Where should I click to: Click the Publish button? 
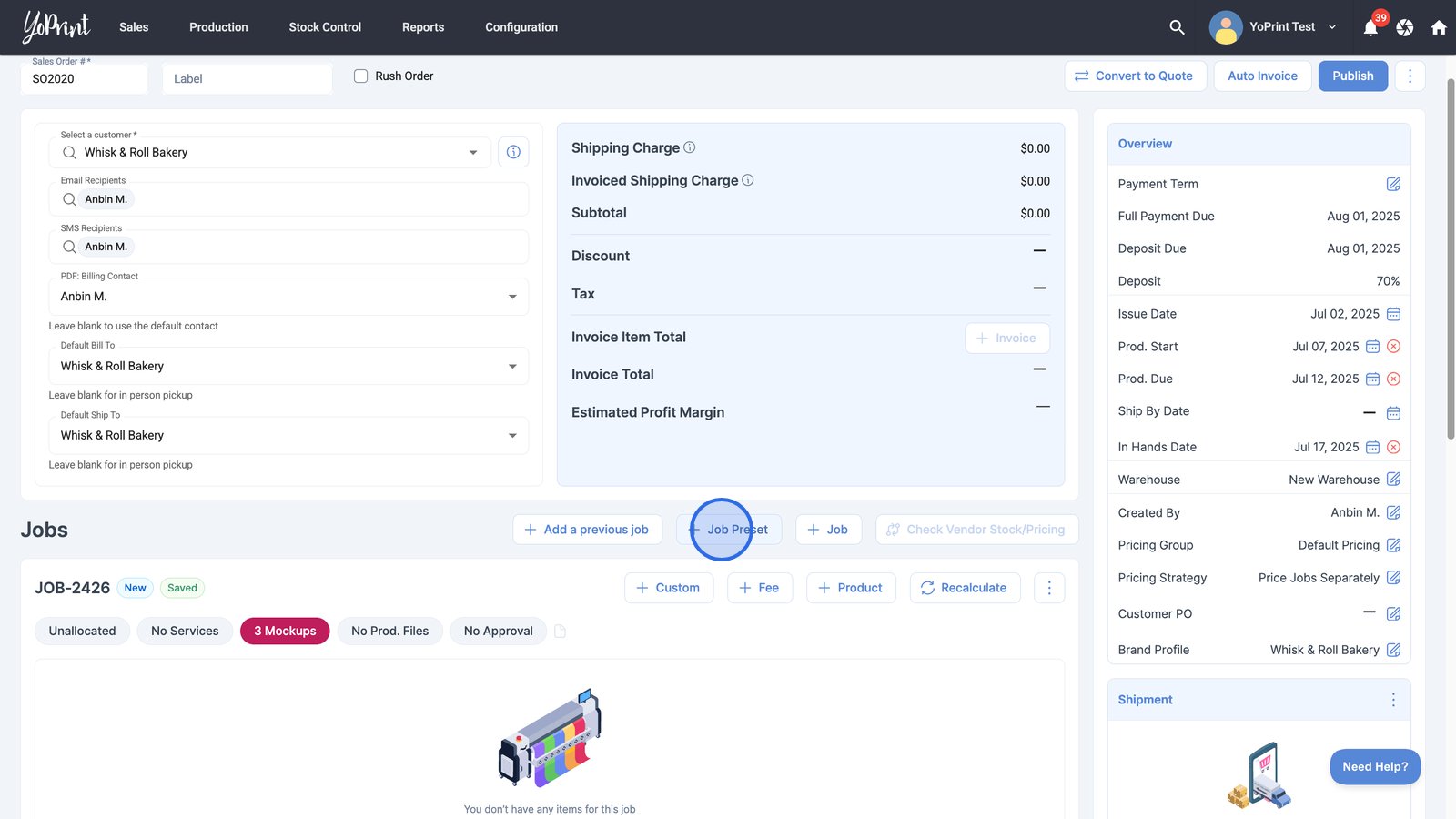(1352, 76)
